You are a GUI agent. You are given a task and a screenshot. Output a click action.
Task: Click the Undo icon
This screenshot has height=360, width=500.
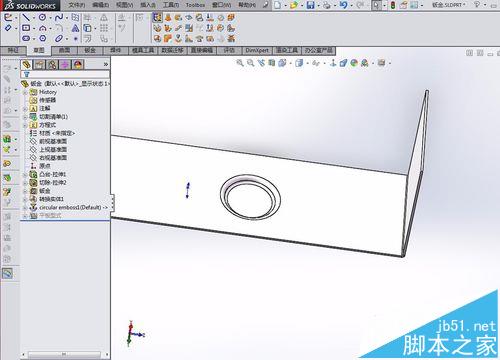344,5
